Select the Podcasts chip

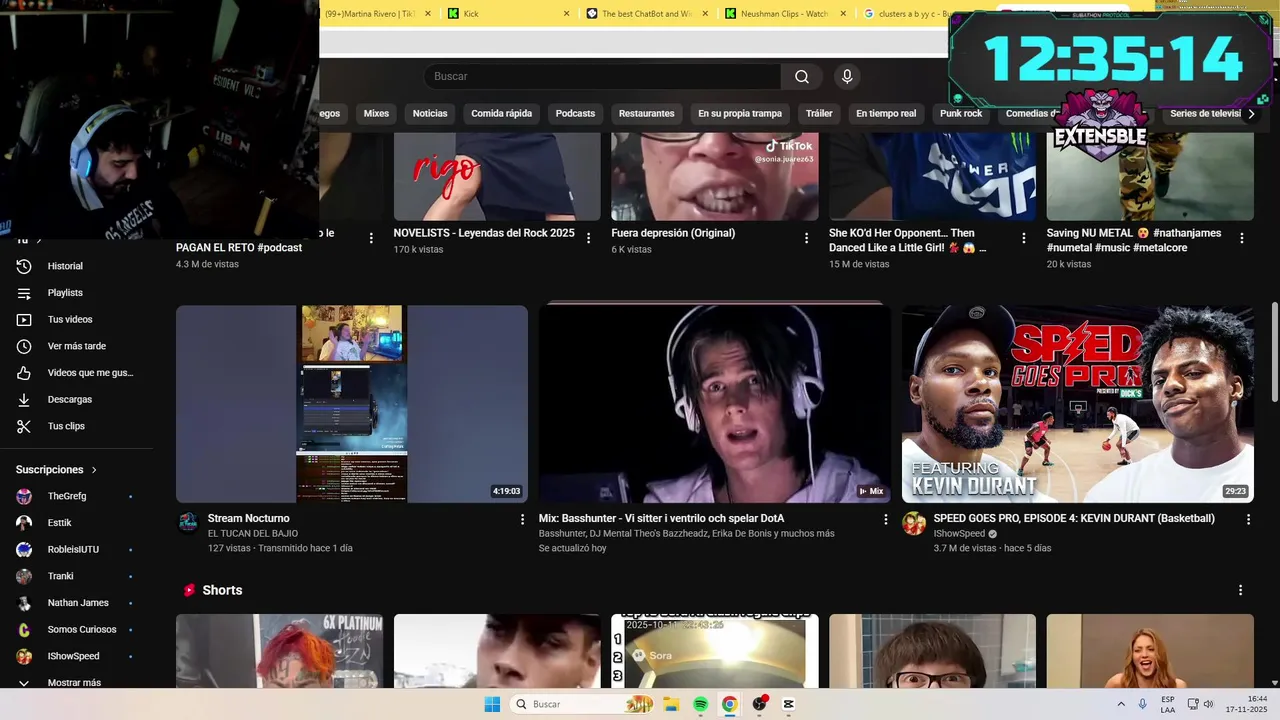575,114
